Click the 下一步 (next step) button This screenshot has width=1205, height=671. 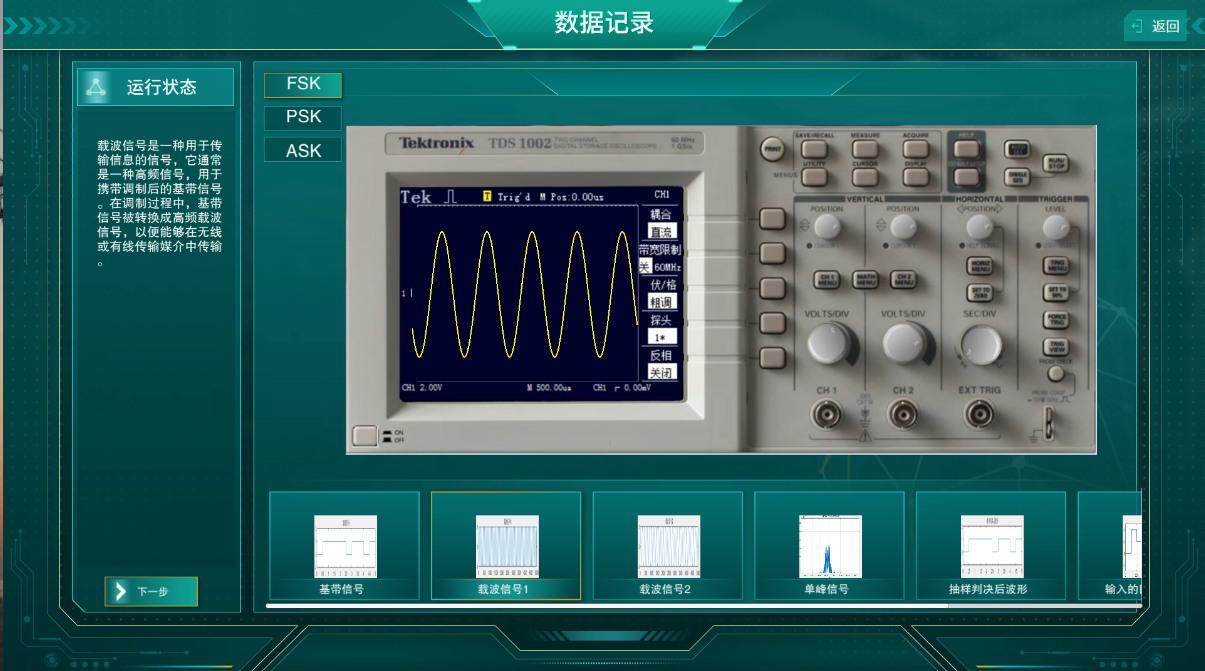(151, 591)
